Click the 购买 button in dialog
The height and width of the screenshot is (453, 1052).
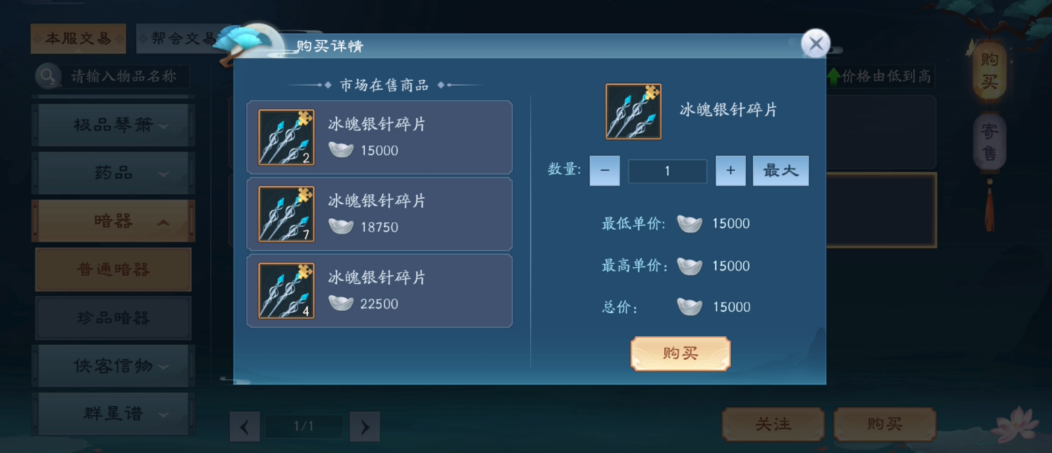(680, 354)
